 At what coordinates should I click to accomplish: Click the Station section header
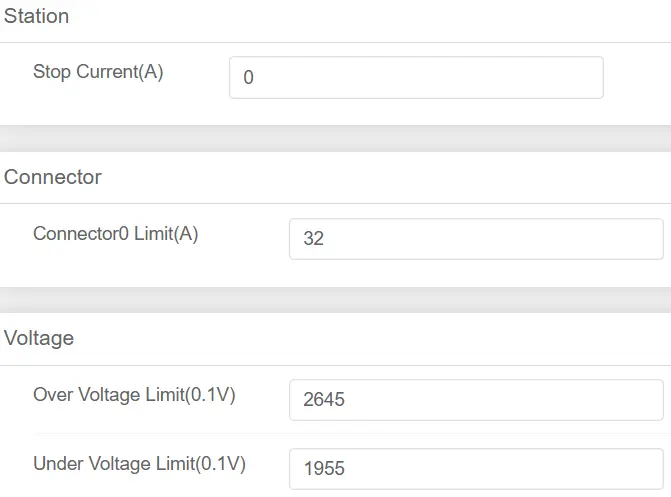[x=37, y=17]
